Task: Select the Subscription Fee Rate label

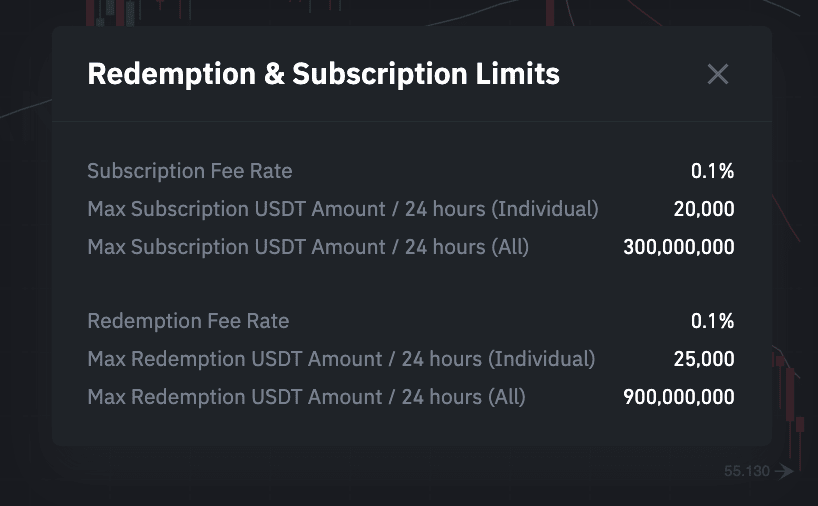Action: click(x=190, y=171)
